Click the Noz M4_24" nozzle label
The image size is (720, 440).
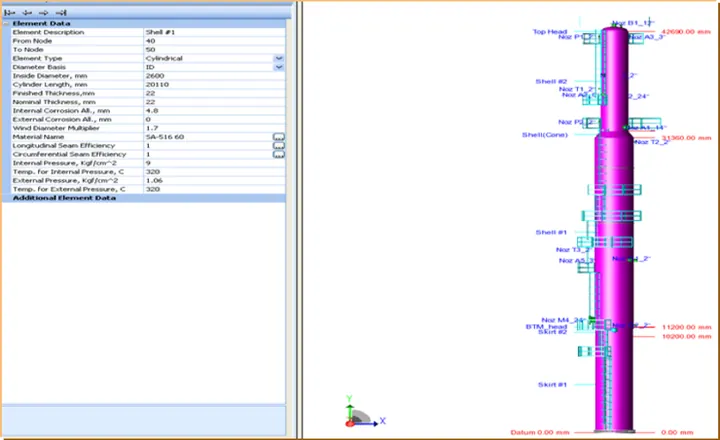(563, 320)
